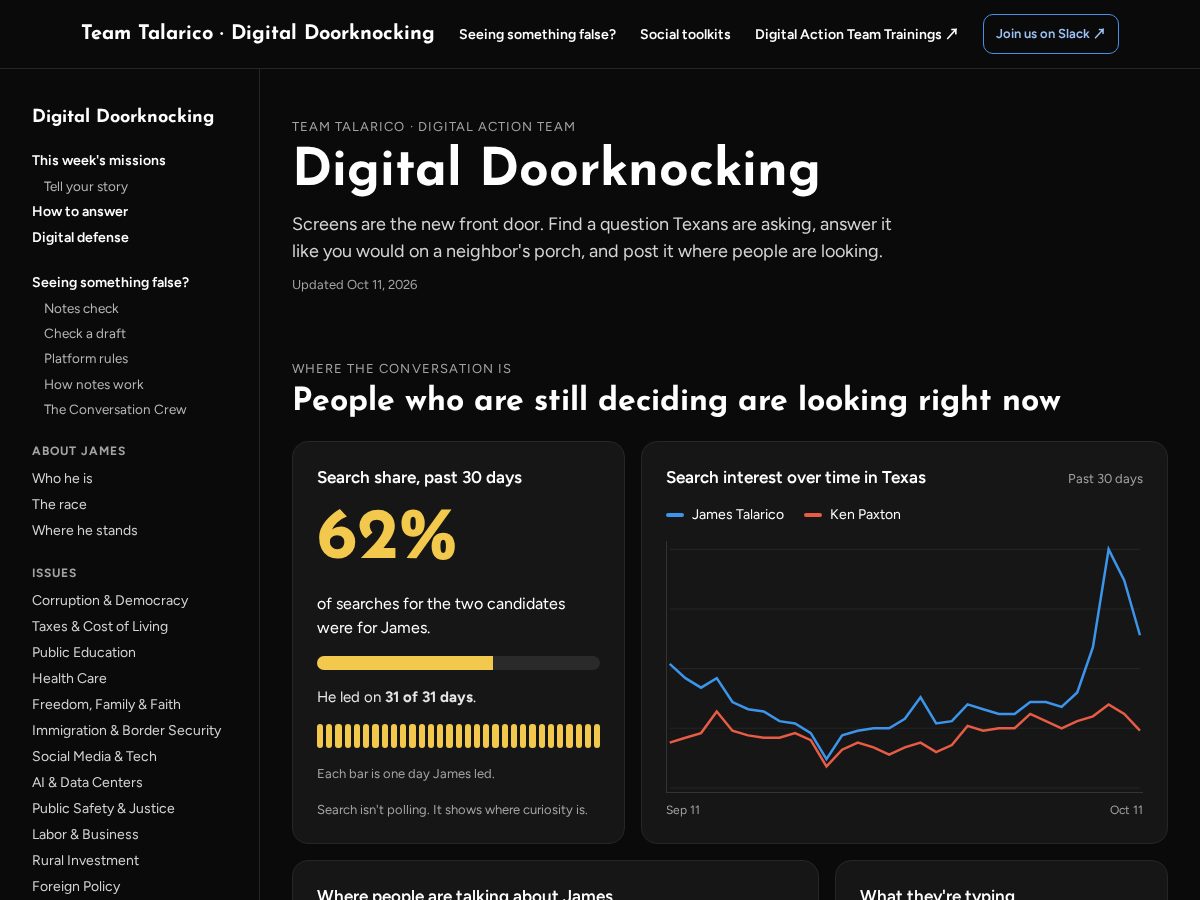
Task: Open The race link
Action: click(59, 504)
